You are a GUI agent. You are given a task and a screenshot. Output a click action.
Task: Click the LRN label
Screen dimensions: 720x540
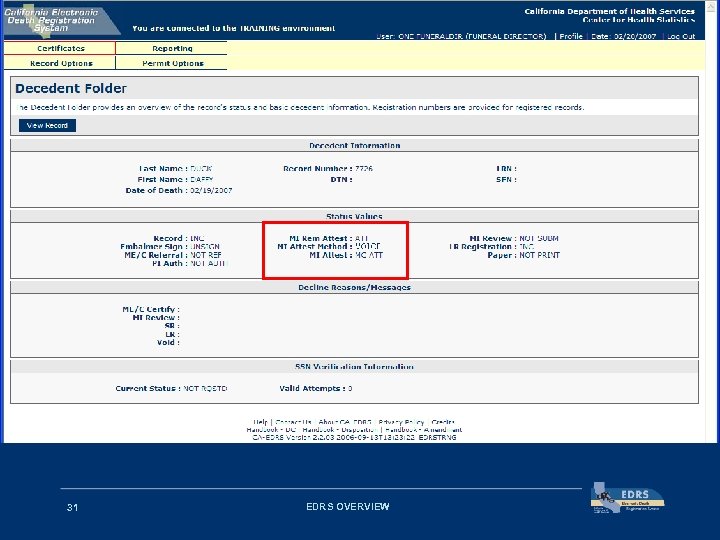(506, 169)
